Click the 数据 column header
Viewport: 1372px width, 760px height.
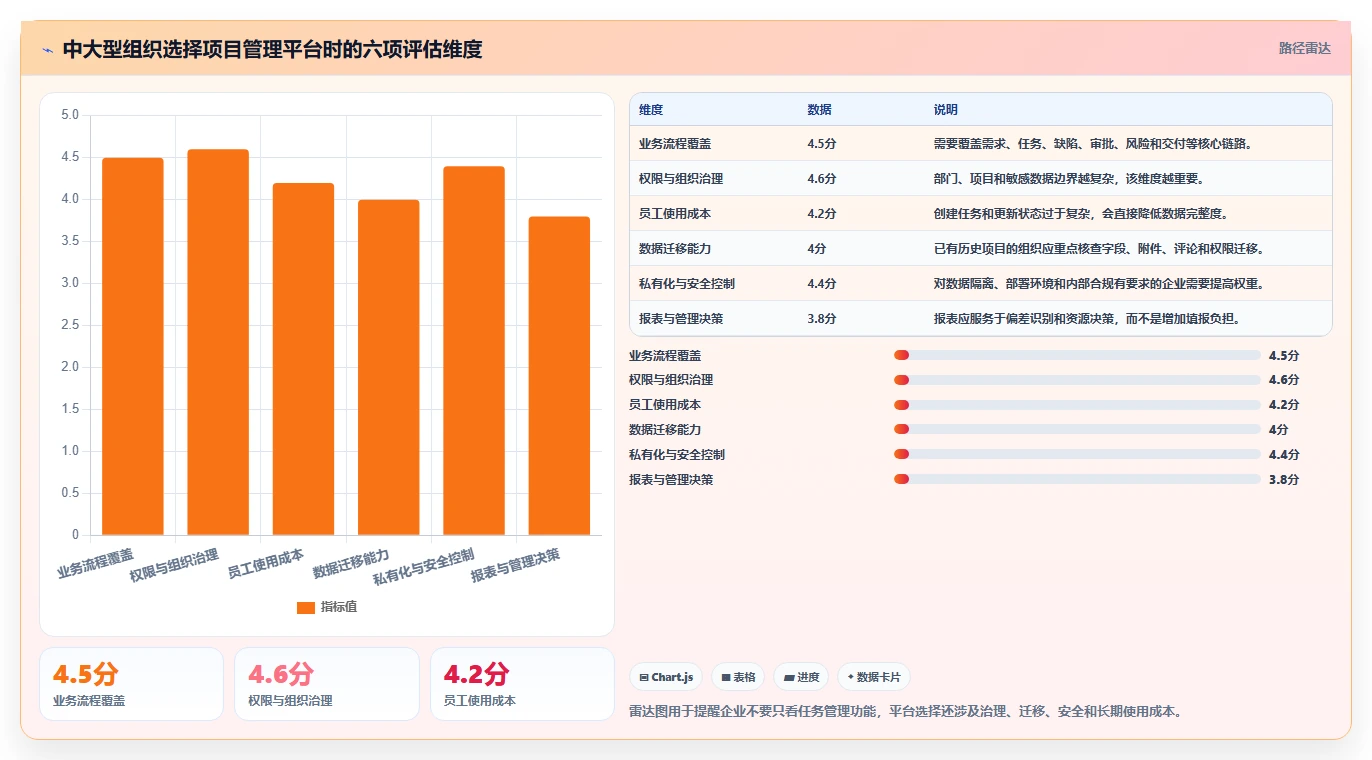click(819, 110)
